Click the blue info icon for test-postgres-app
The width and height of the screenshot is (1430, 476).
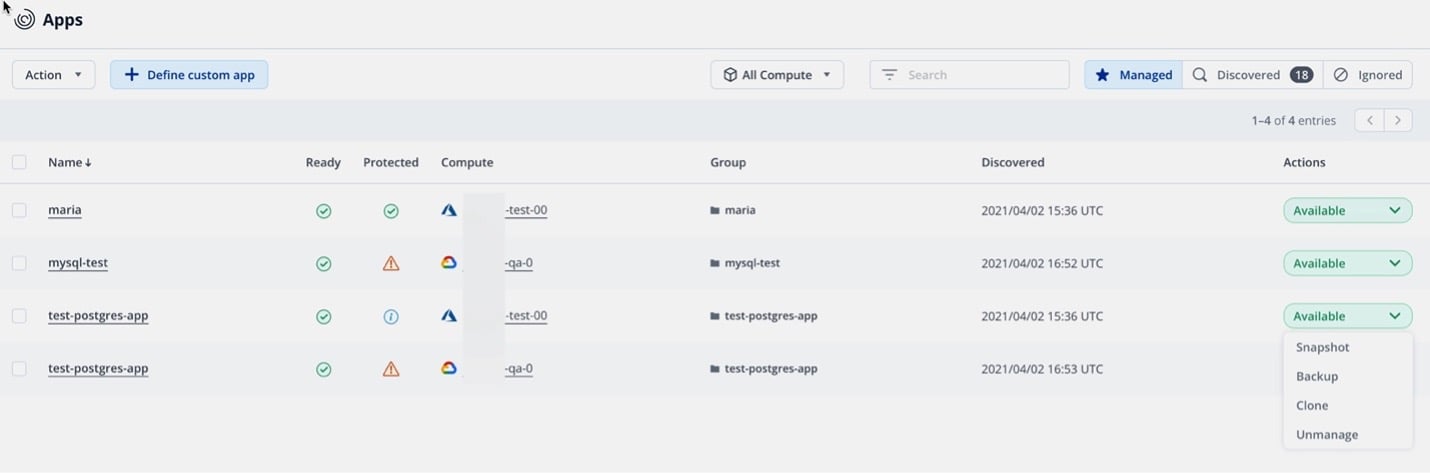(x=391, y=317)
